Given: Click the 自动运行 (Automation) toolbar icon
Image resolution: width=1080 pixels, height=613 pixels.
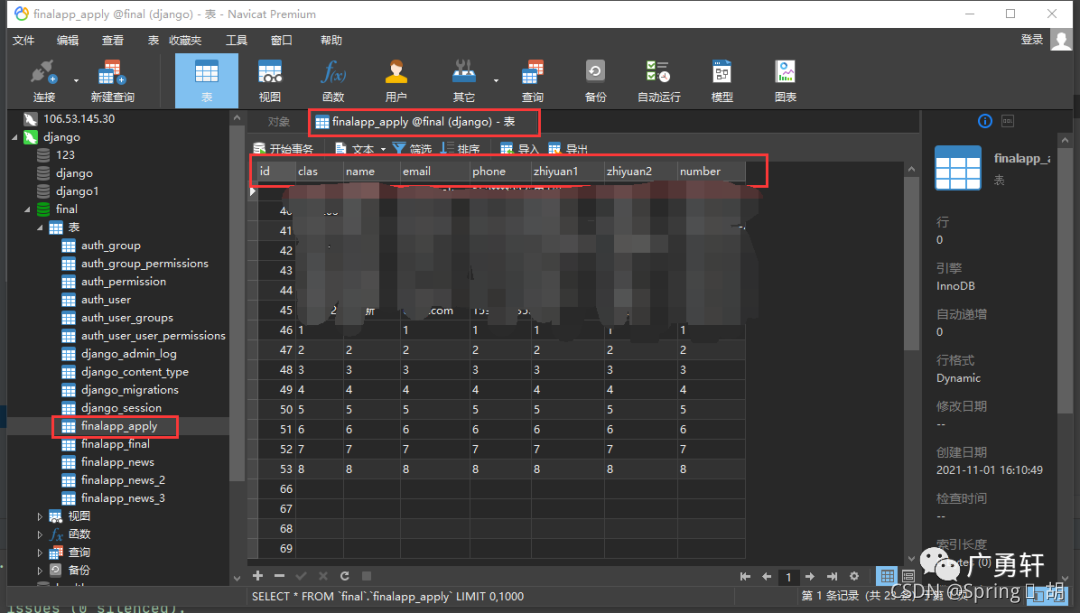Looking at the screenshot, I should pyautogui.click(x=658, y=80).
